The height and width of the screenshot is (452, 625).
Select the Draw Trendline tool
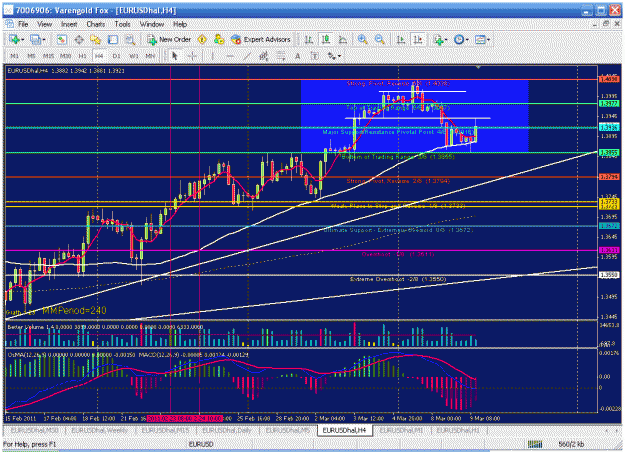point(247,56)
